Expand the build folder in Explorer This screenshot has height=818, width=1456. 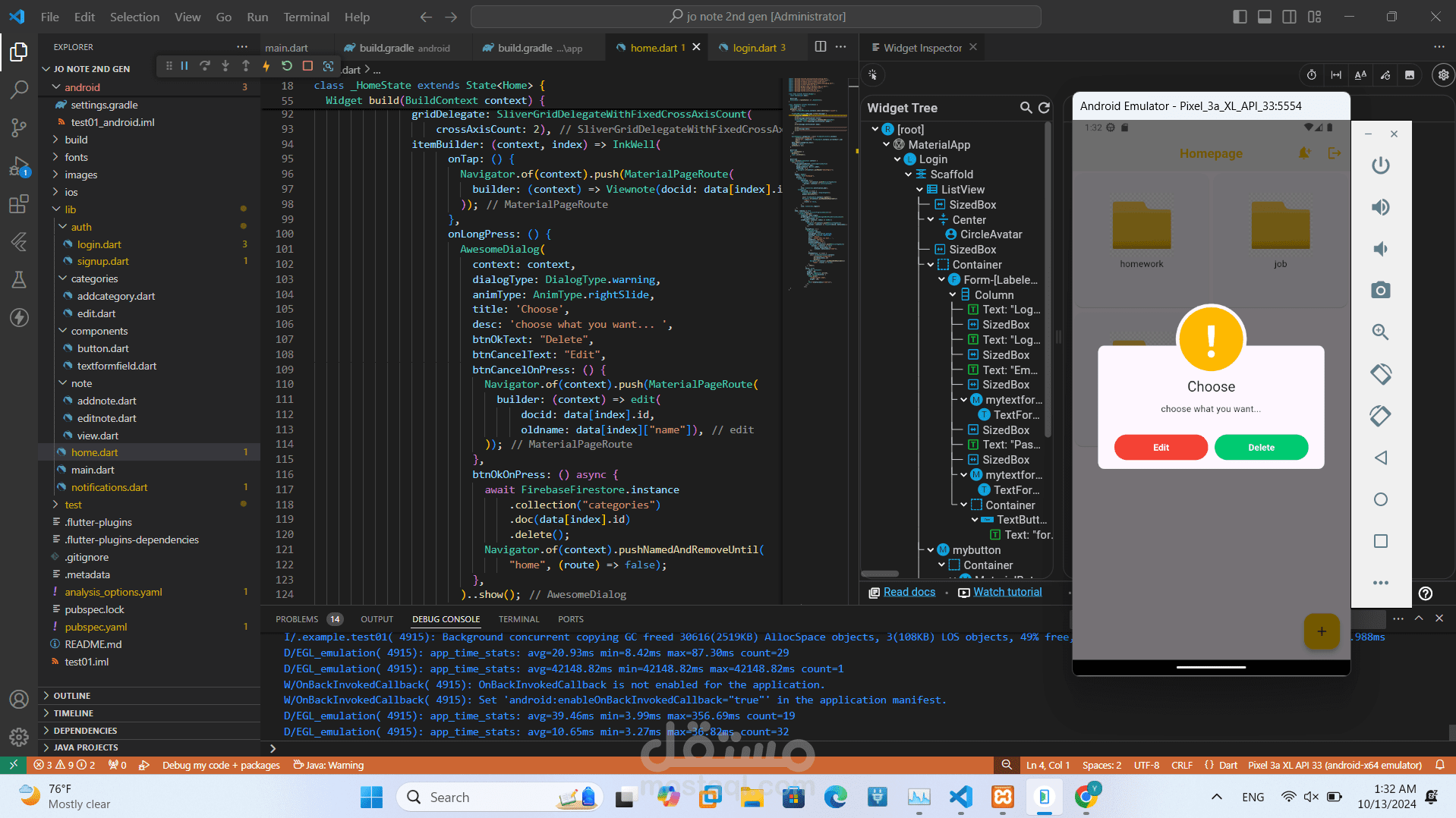(76, 140)
